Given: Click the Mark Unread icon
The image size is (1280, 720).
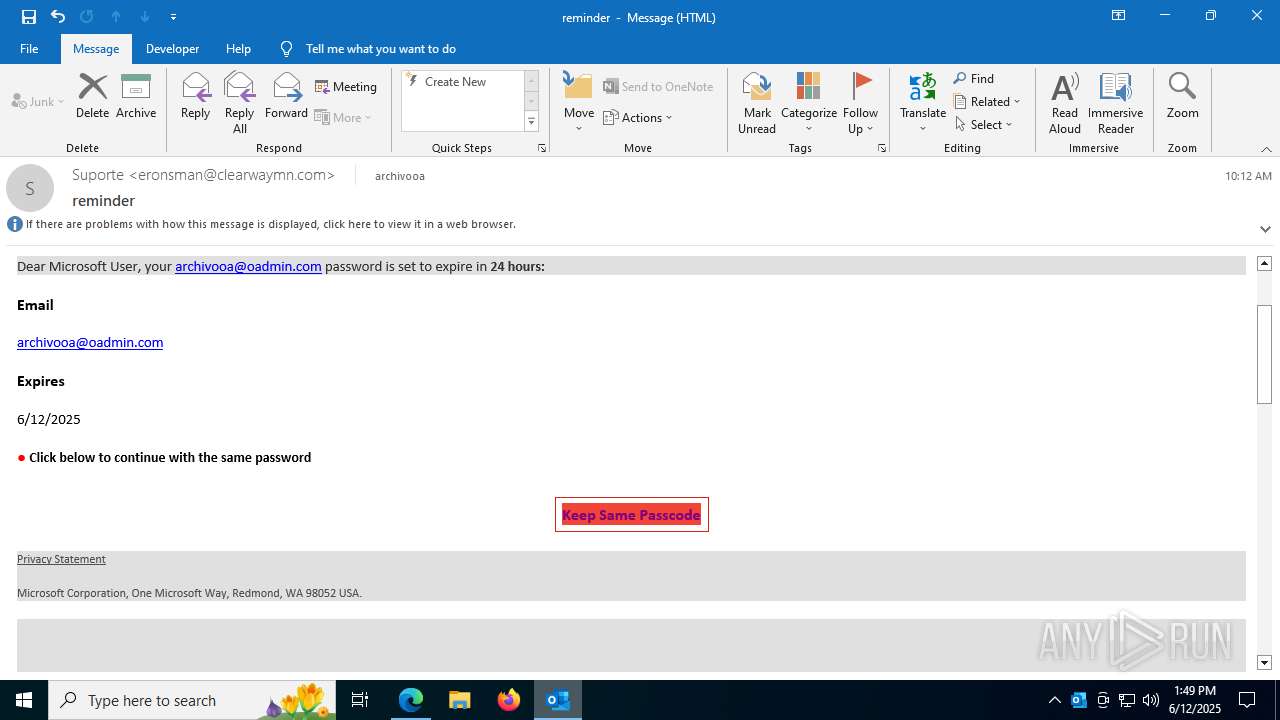Looking at the screenshot, I should (x=757, y=102).
